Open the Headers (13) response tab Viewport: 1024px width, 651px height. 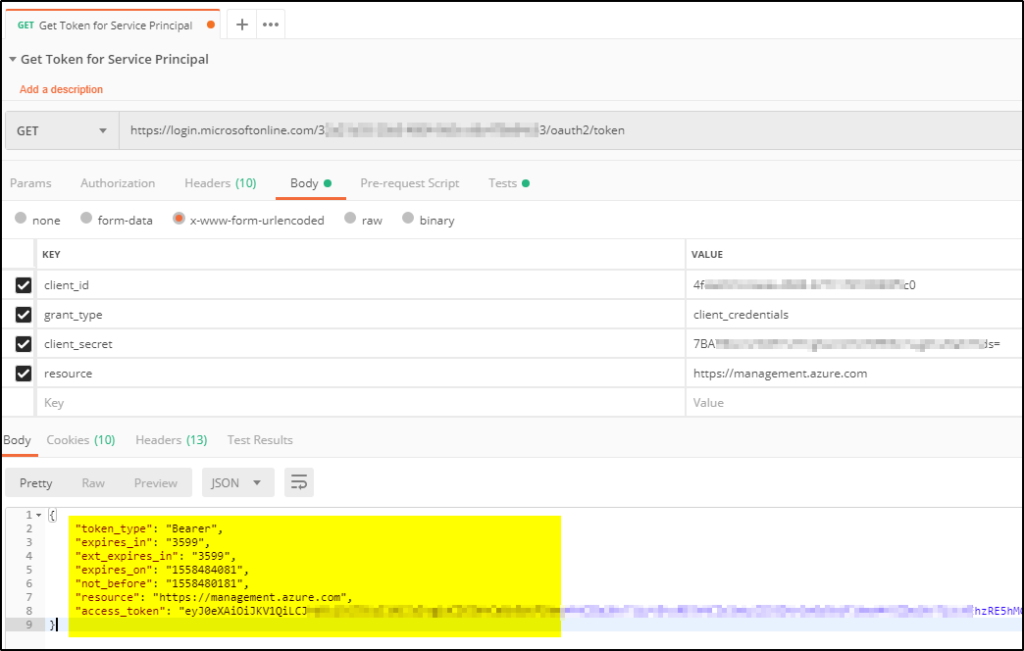(x=170, y=439)
